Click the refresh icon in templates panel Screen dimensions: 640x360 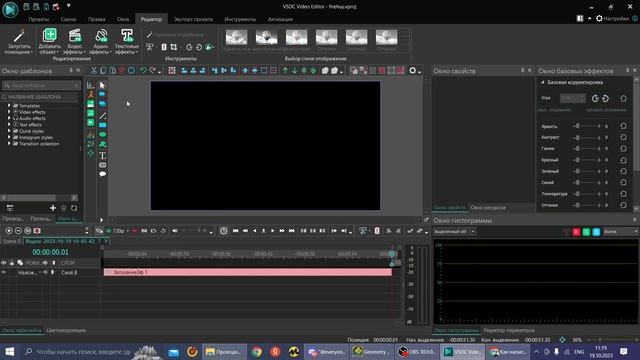pos(74,208)
